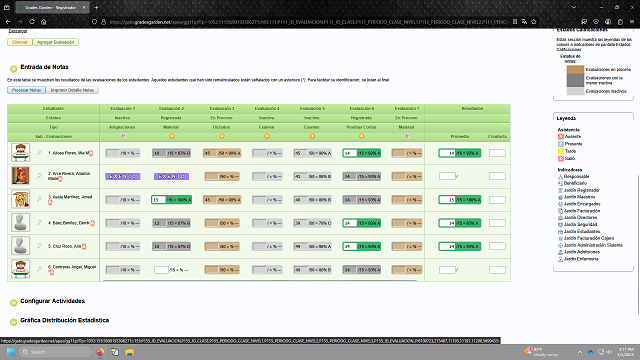This screenshot has width=640, height=360.
Task: Click the Imprimir Detalle Notas button
Action: (x=72, y=90)
